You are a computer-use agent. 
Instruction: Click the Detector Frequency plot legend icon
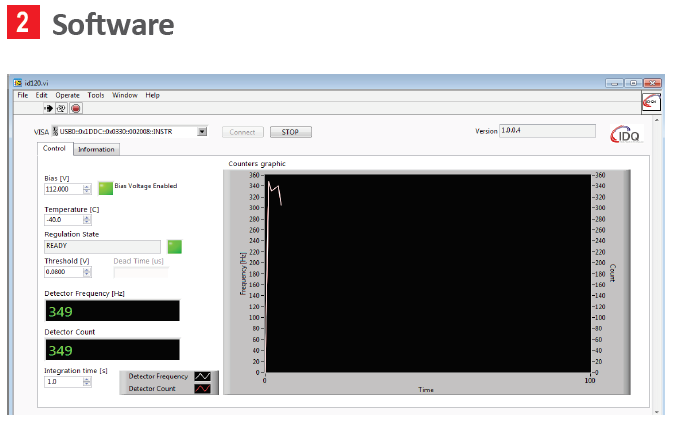click(202, 376)
